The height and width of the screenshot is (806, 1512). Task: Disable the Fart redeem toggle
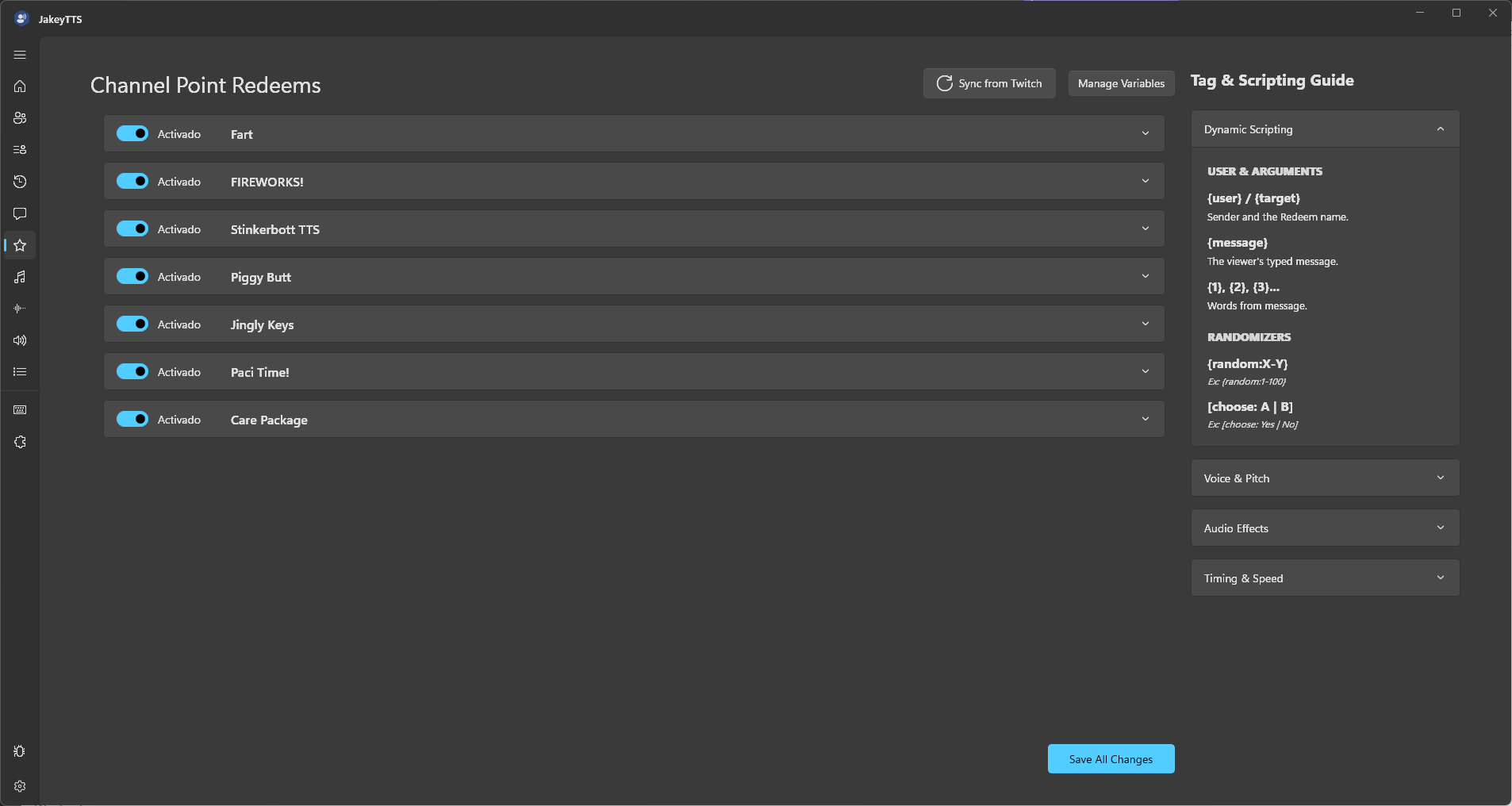[132, 133]
